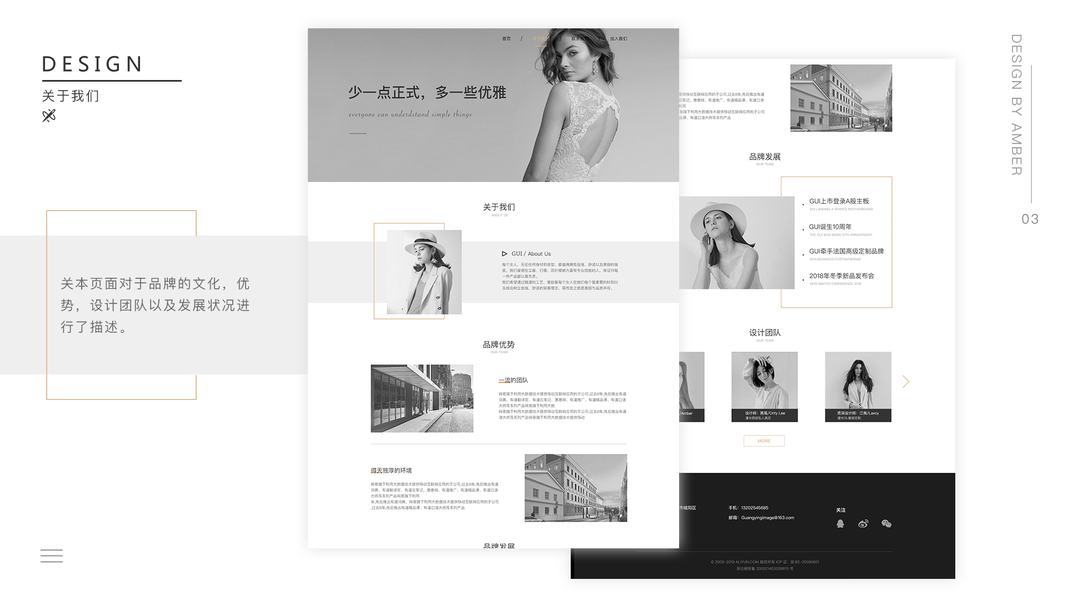Open the hamburger menu lines icon
1067x600 pixels.
(52, 556)
